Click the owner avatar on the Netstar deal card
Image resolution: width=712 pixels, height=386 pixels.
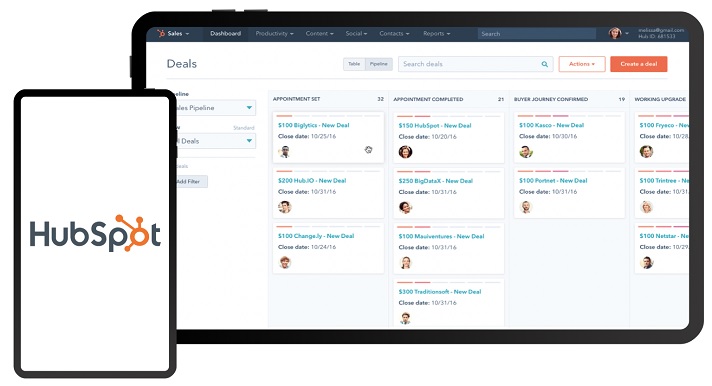(646, 262)
